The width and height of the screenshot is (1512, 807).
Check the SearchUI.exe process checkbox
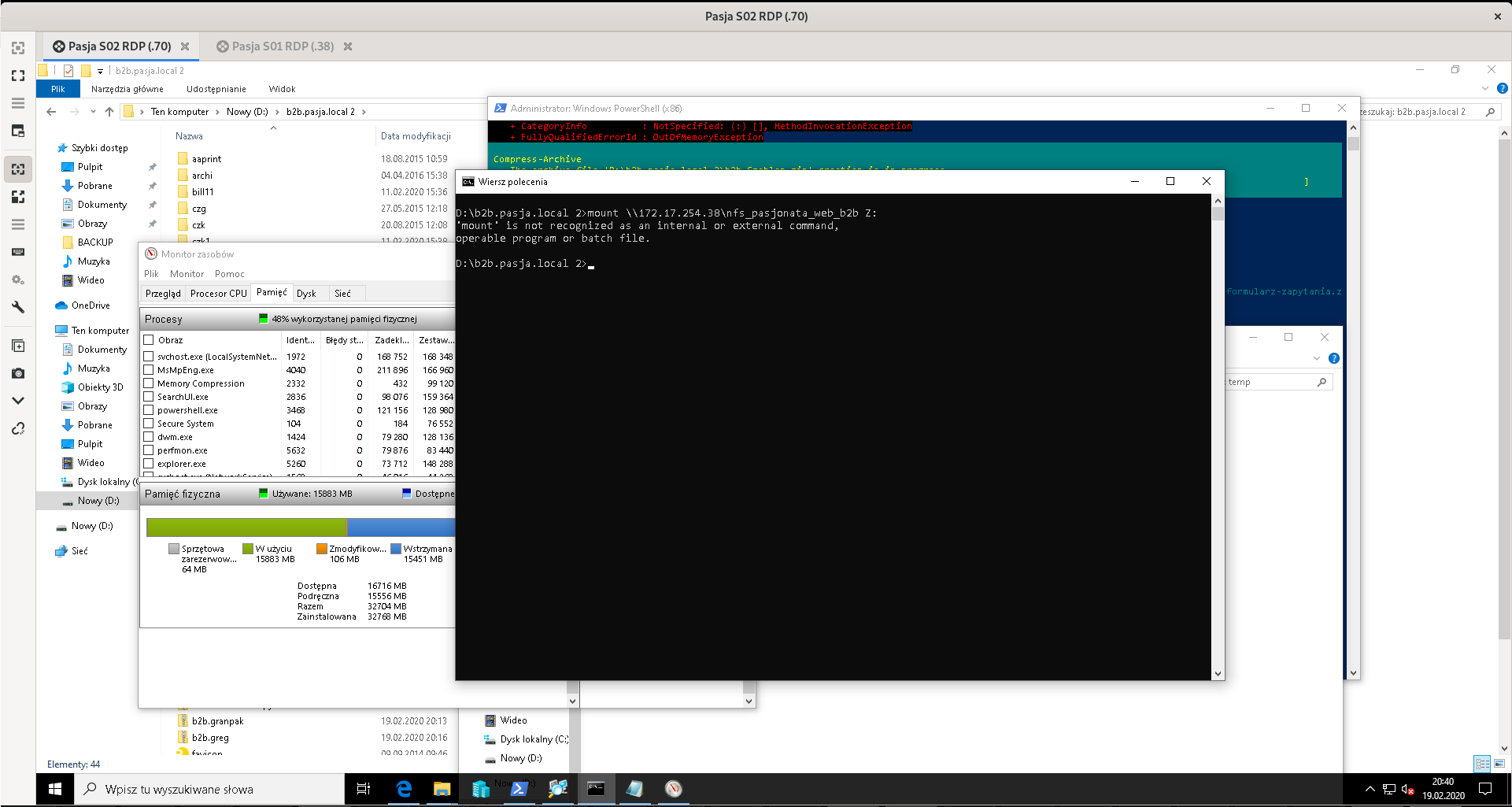pyautogui.click(x=148, y=397)
